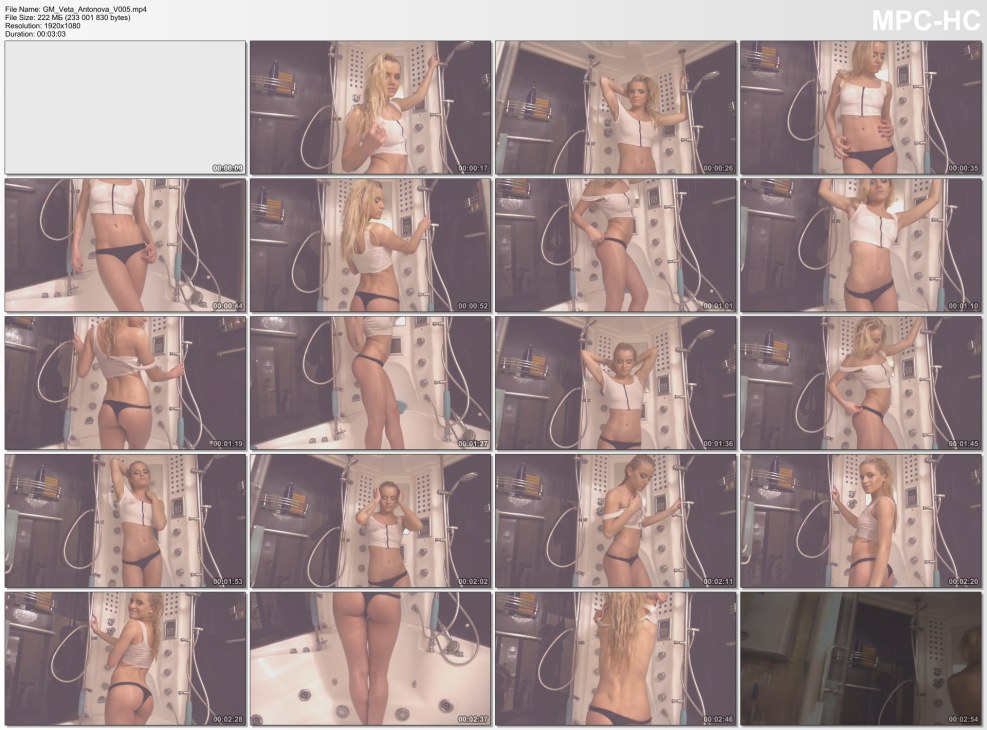Open the bathtub thumbnail at 00:02:37
987x730 pixels.
tap(370, 658)
